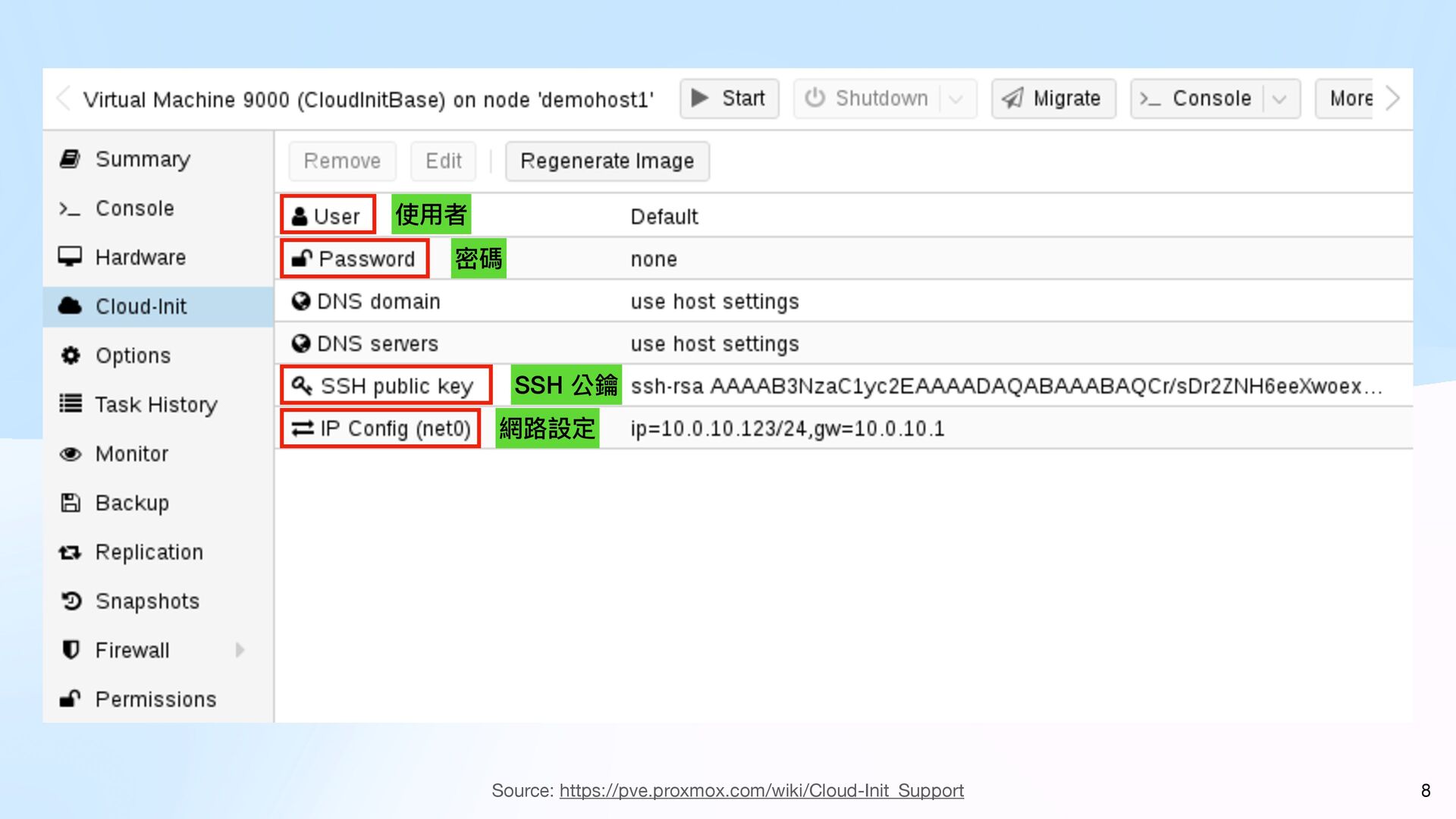Click the Monitor eye icon
Viewport: 1456px width, 819px height.
click(x=70, y=453)
